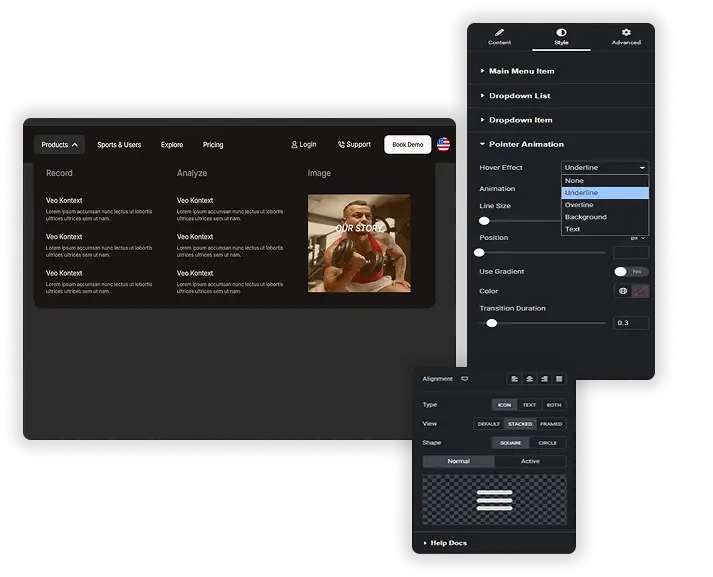
Task: Switch to the Normal state tab
Action: pos(458,461)
